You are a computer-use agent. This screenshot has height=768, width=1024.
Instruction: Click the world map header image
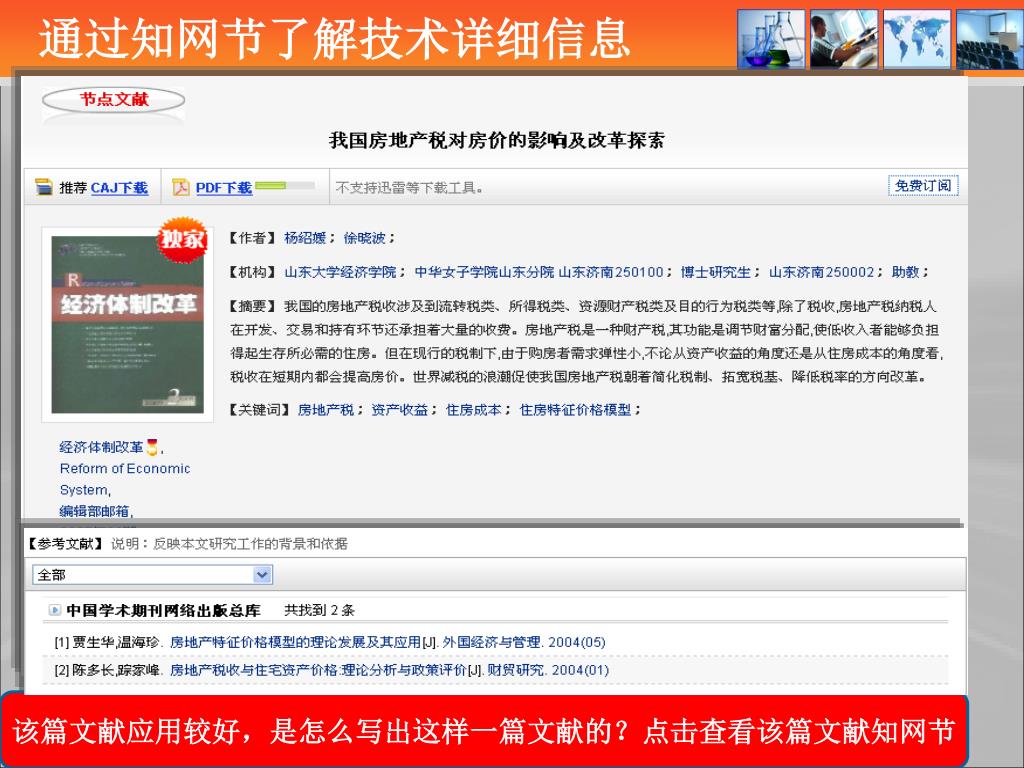[918, 39]
